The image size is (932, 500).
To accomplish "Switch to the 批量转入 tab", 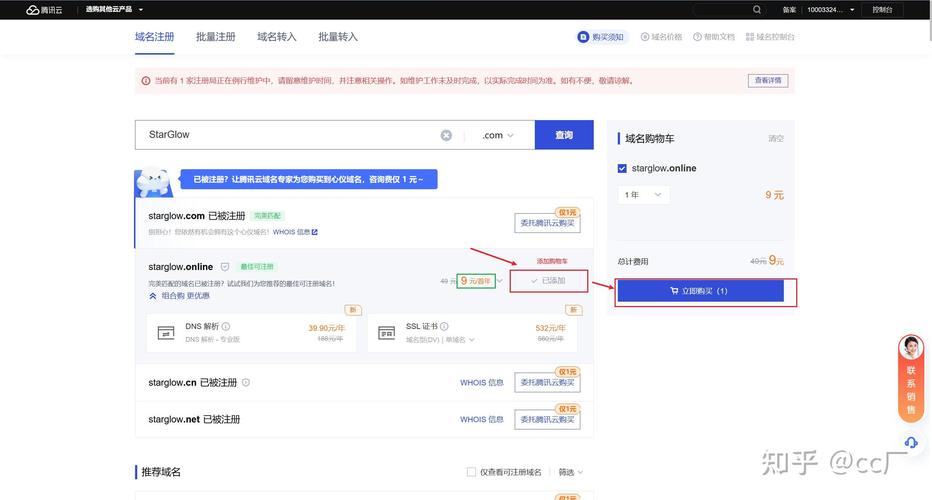I will pos(338,37).
